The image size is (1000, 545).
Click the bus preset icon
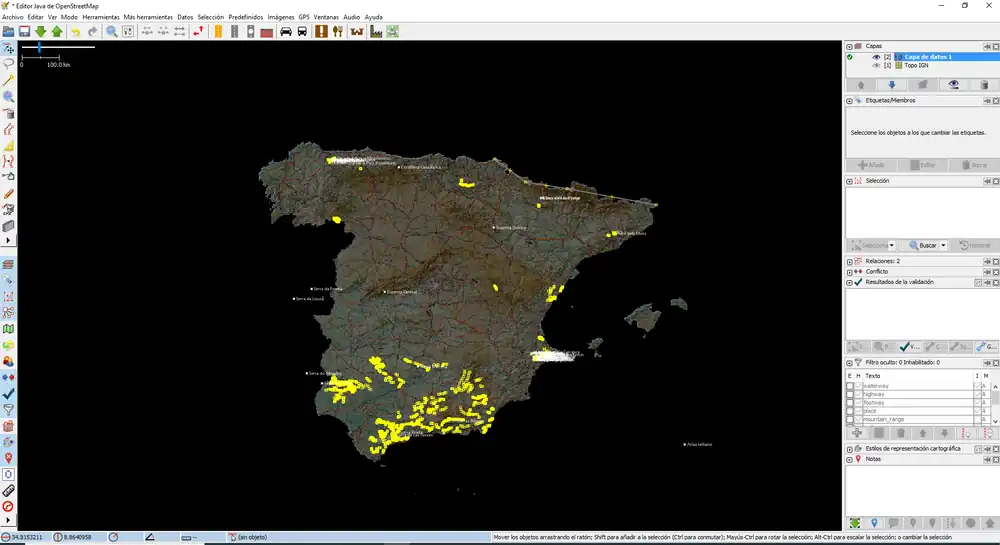302,32
